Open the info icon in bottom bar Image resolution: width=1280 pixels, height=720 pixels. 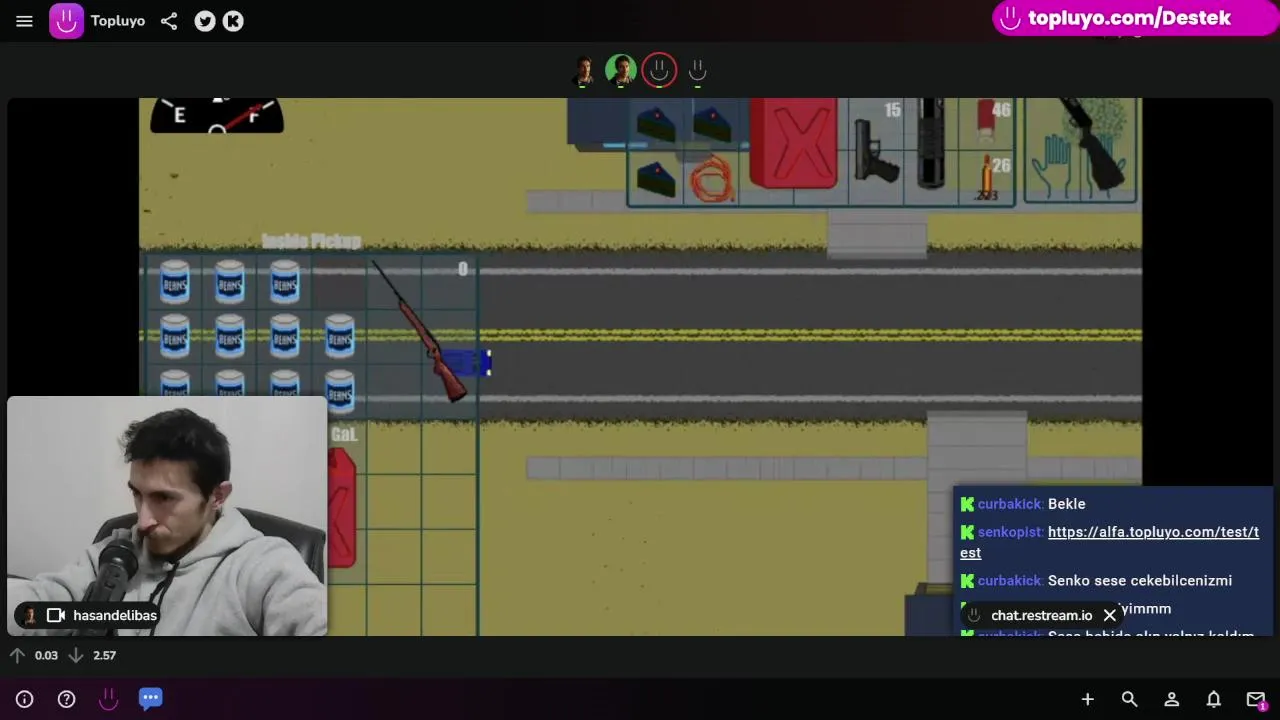tap(25, 699)
